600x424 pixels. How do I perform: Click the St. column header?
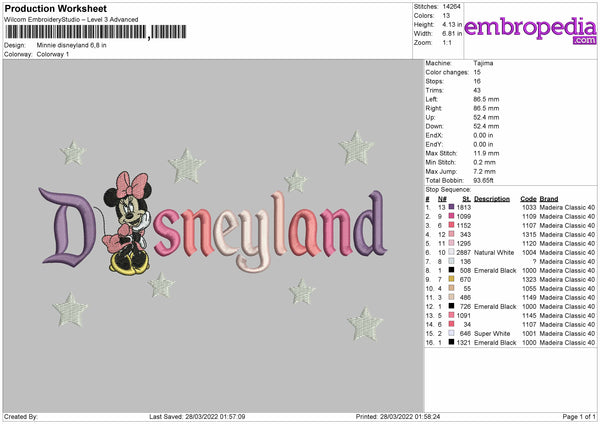pyautogui.click(x=466, y=199)
